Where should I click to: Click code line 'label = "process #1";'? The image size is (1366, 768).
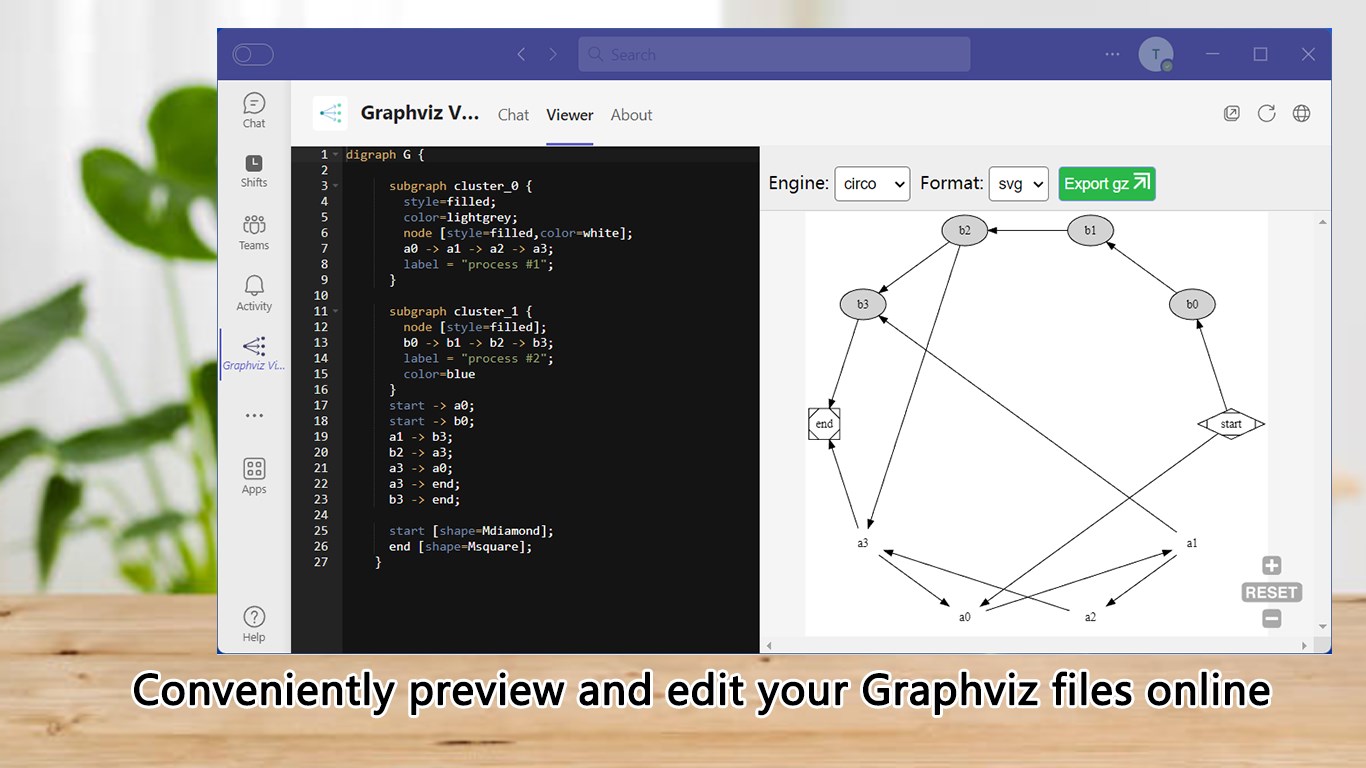tap(478, 264)
